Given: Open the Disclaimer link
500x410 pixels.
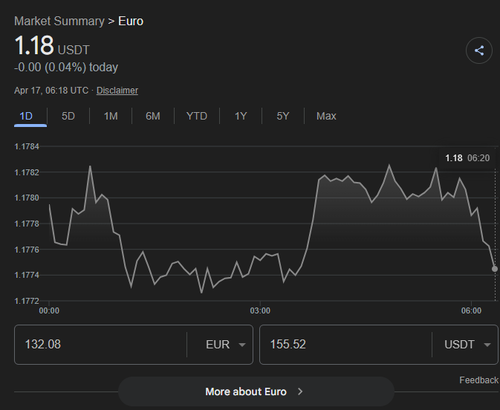Looking at the screenshot, I should [117, 91].
